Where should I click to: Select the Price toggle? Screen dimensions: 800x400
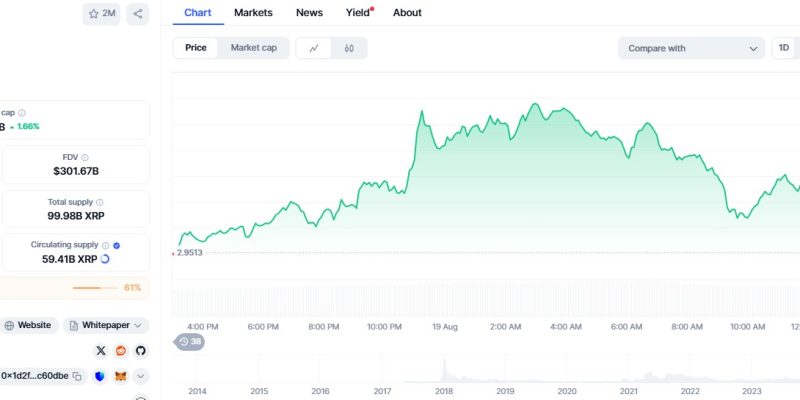click(x=196, y=48)
